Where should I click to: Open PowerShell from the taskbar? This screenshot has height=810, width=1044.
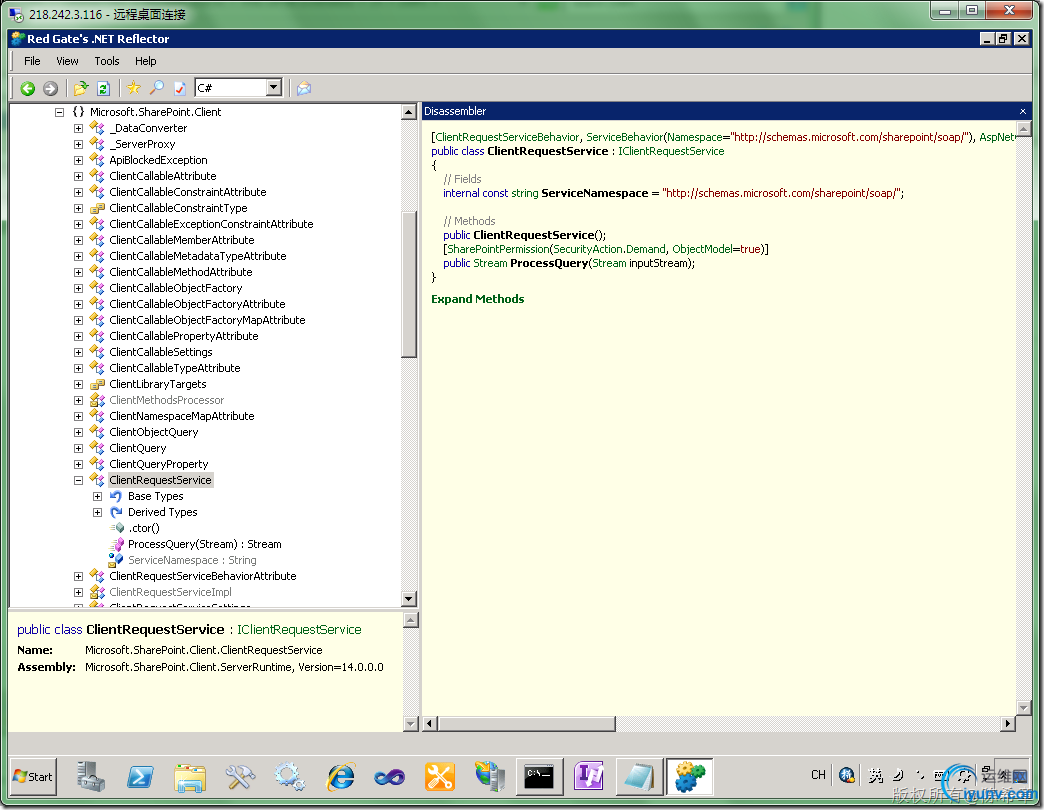coord(140,777)
